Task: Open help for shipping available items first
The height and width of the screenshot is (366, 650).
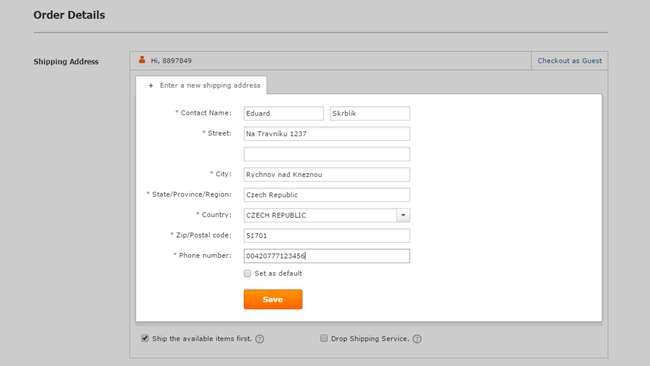Action: coord(260,339)
